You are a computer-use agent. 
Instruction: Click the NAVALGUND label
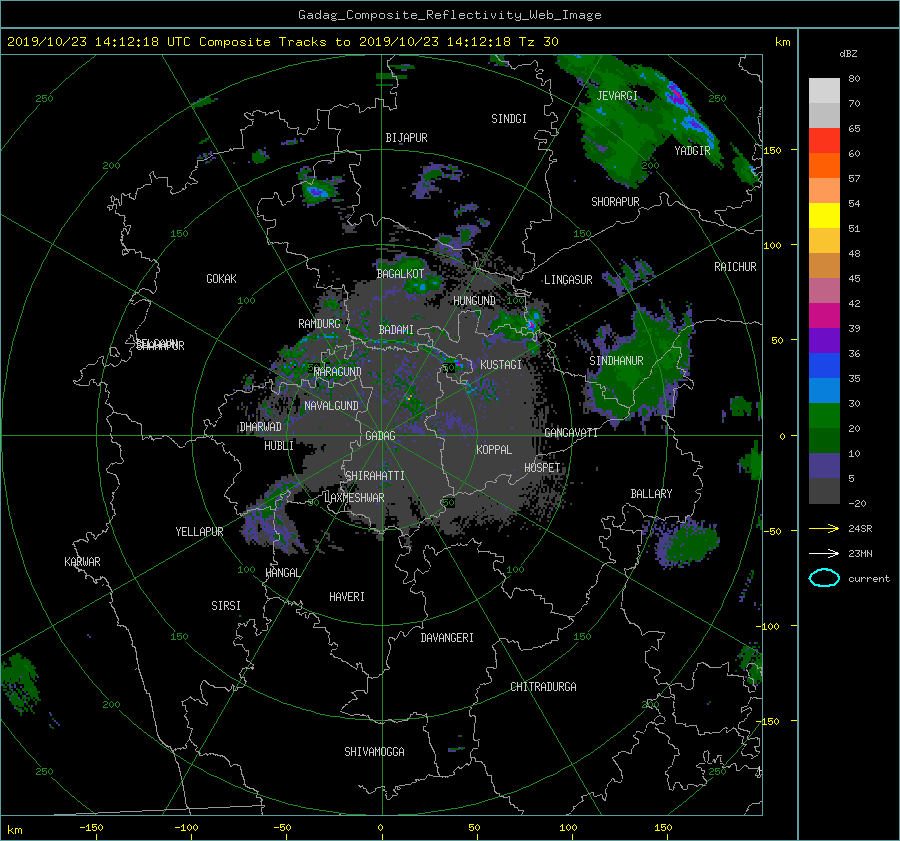(331, 406)
